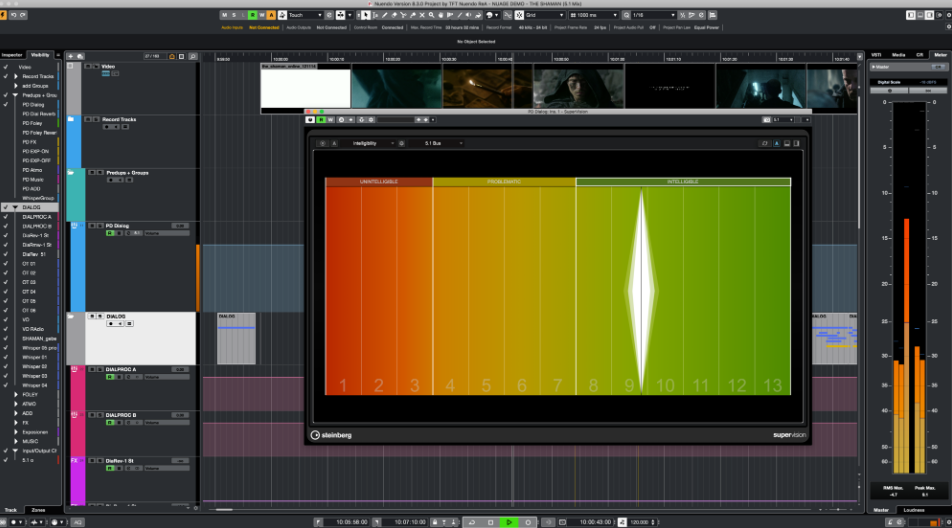The image size is (952, 528).
Task: Toggle global Mute button in top toolbar
Action: [225, 15]
